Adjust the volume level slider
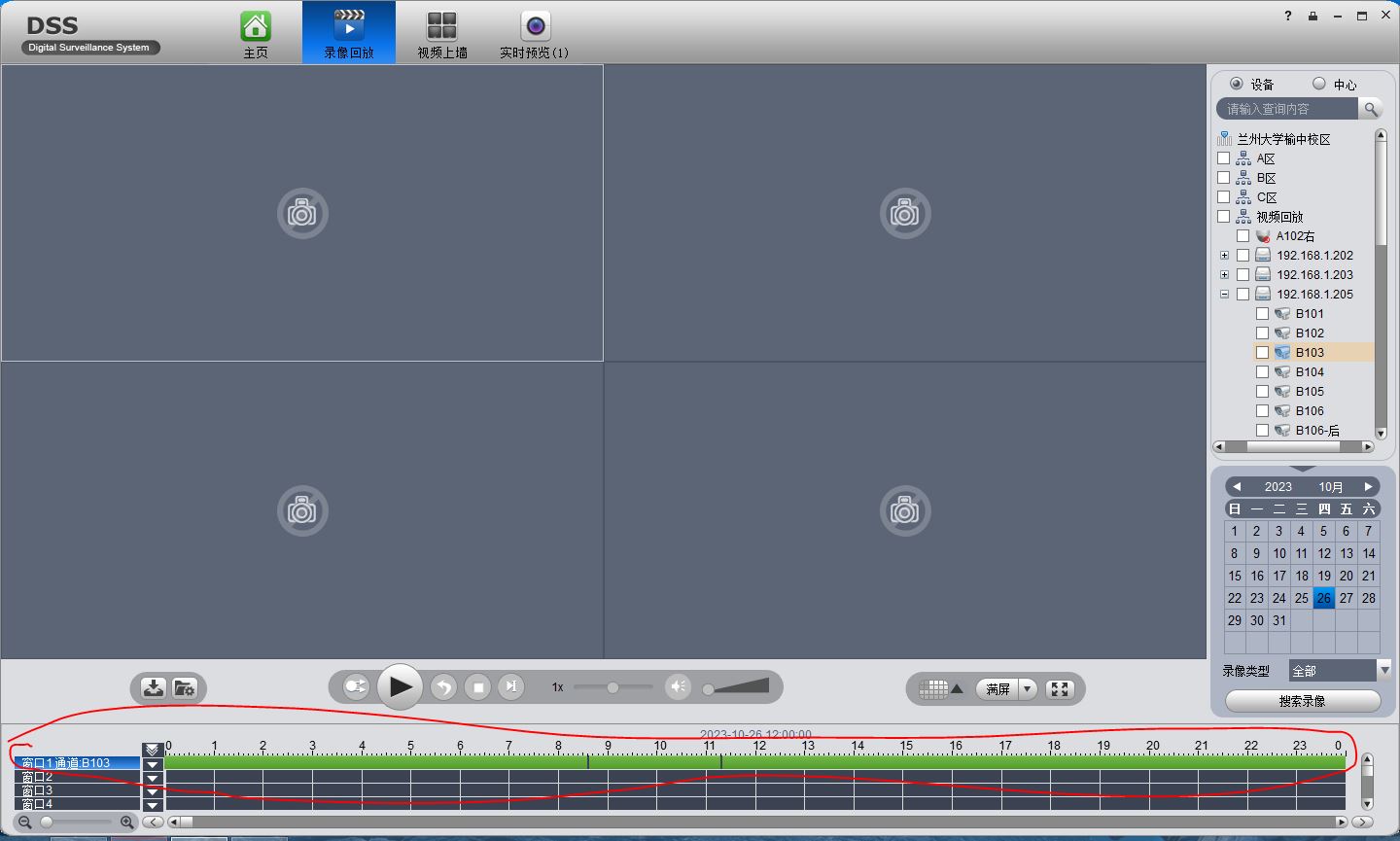 tap(736, 687)
